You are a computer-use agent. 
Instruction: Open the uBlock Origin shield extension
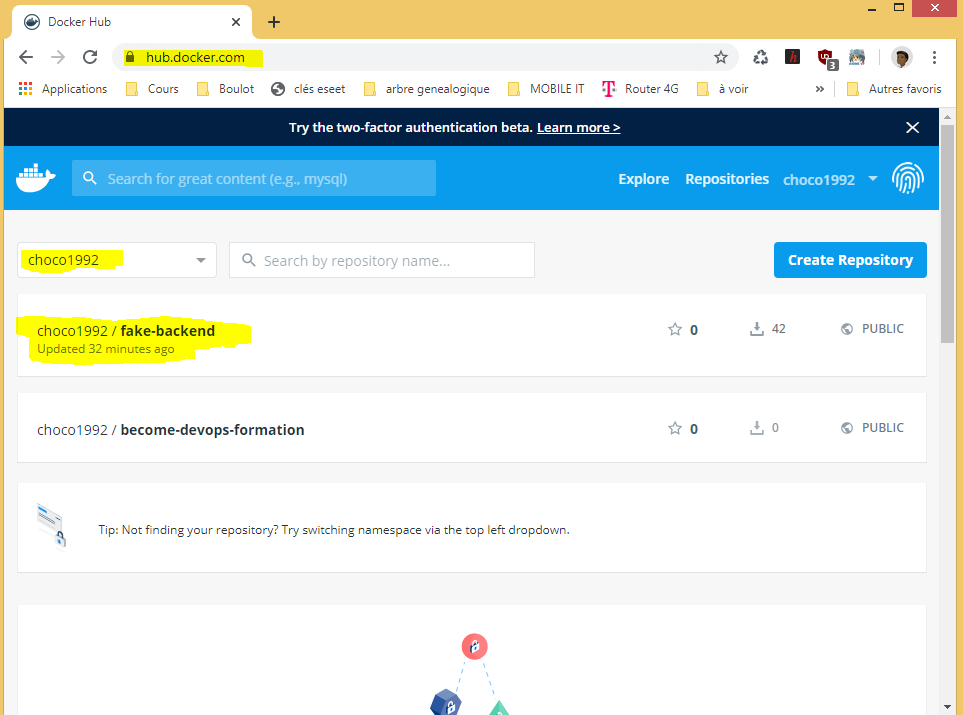click(827, 58)
